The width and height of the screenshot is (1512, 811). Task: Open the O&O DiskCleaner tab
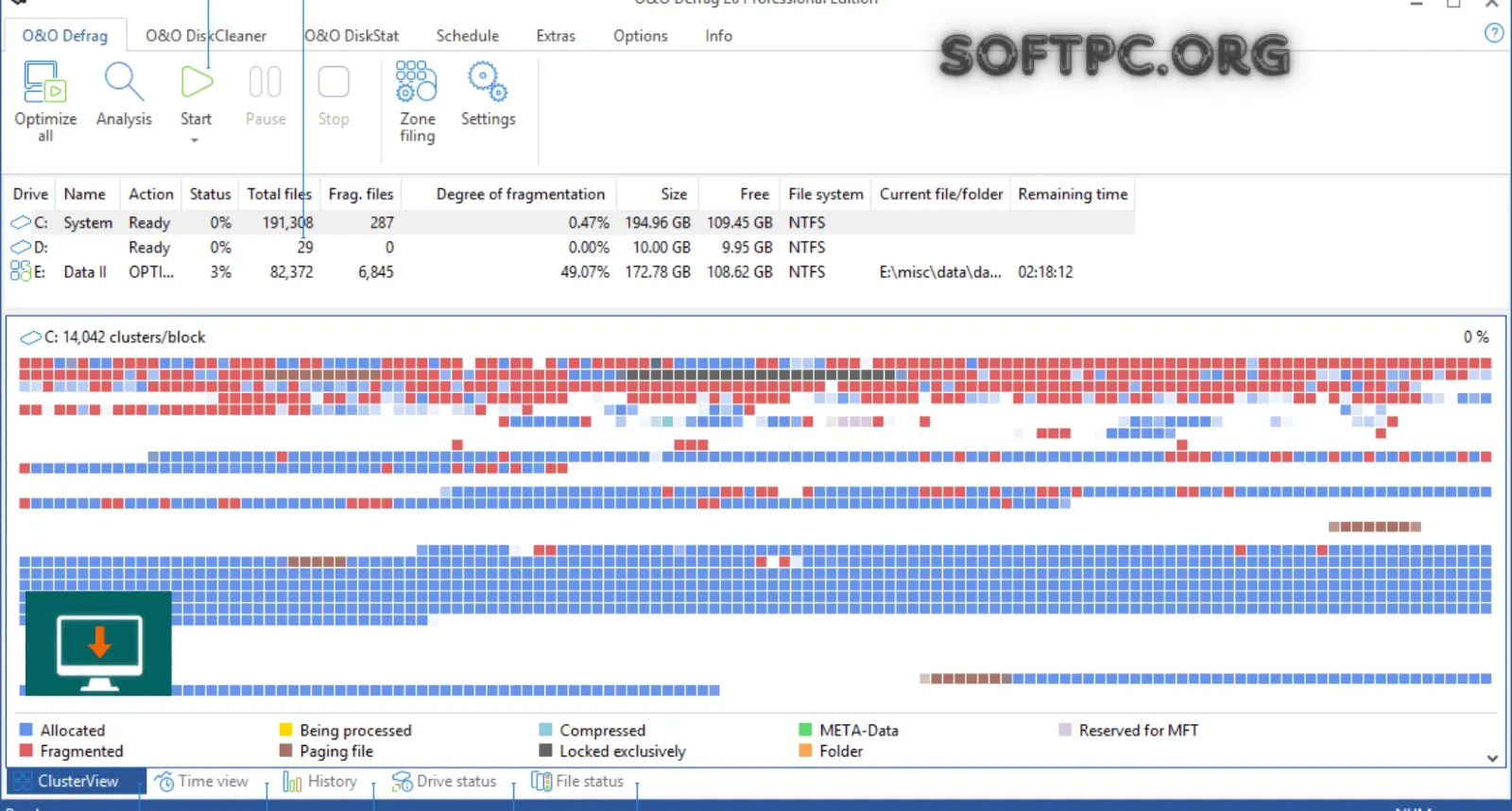click(x=206, y=36)
